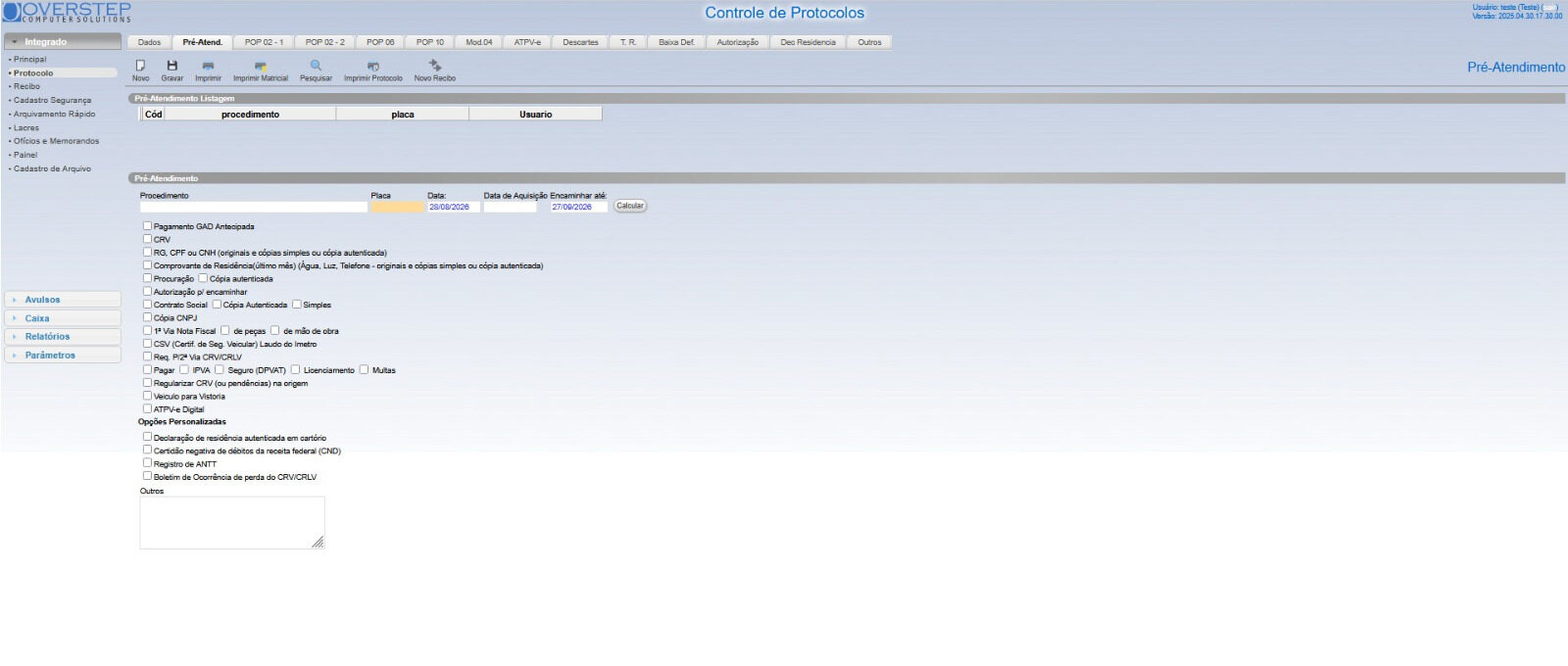Tick the Registro de ANTT checkbox
Screen dimensions: 1568x666
(x=147, y=463)
